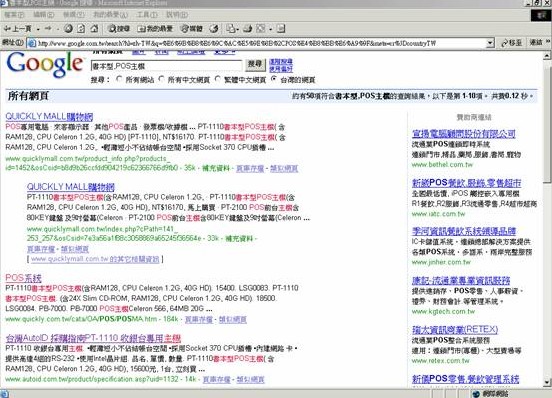This screenshot has width=552, height=398.
Task: Click the Google 搜尋 search button
Action: 255,64
